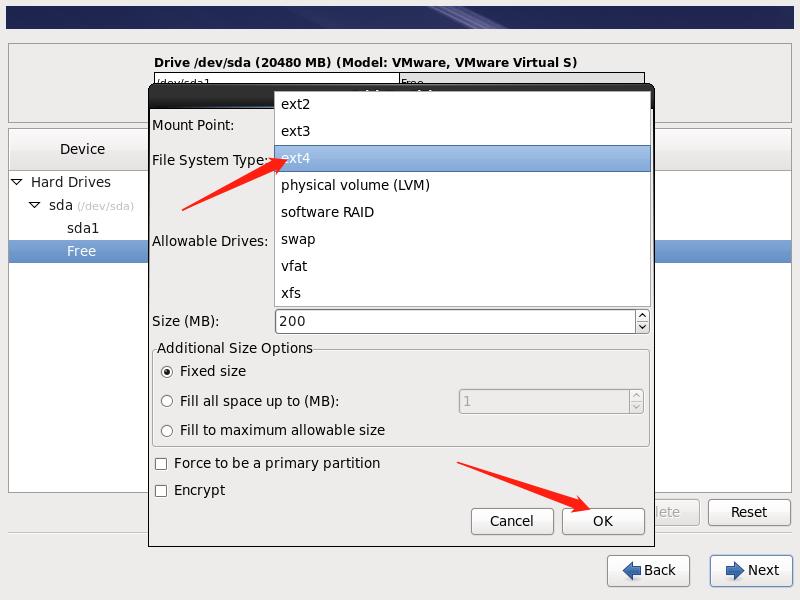Select Fill to maximum allowable size
Viewport: 800px width, 600px height.
(x=167, y=431)
